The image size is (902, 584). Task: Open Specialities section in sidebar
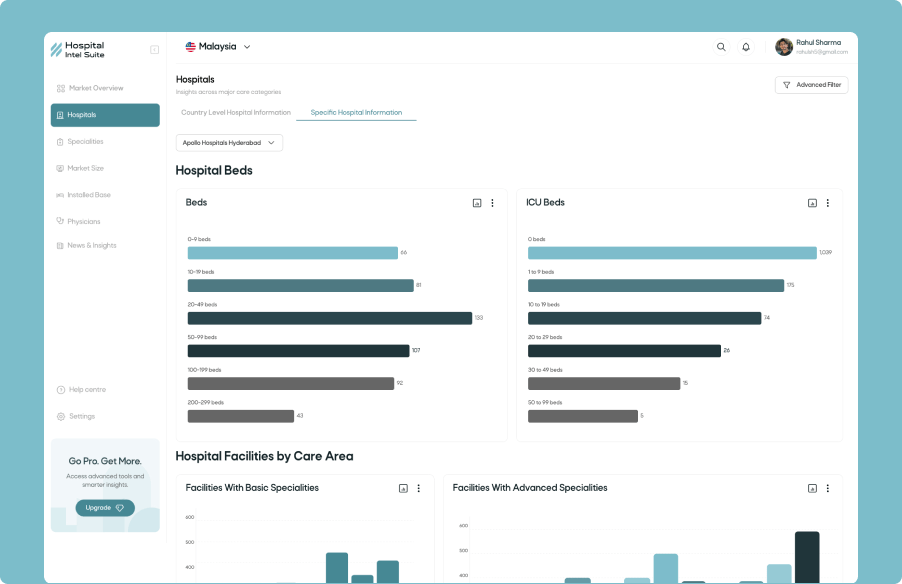tap(85, 142)
